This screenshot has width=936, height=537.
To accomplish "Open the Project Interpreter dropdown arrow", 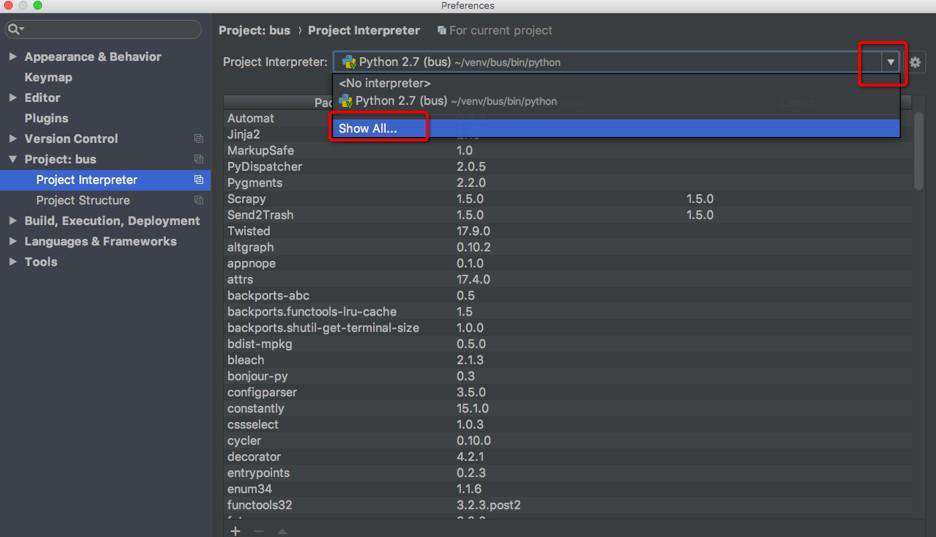I will (x=890, y=62).
